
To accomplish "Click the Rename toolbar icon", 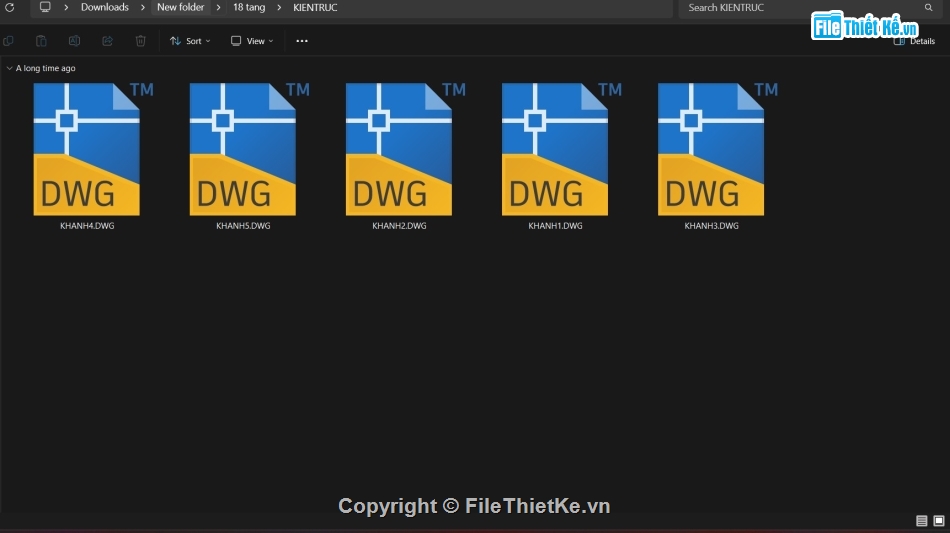I will coord(75,41).
